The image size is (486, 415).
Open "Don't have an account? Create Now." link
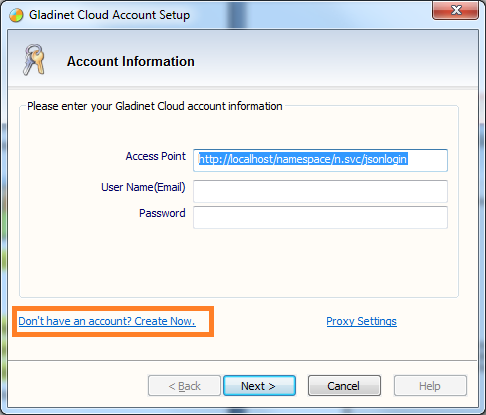click(x=107, y=321)
